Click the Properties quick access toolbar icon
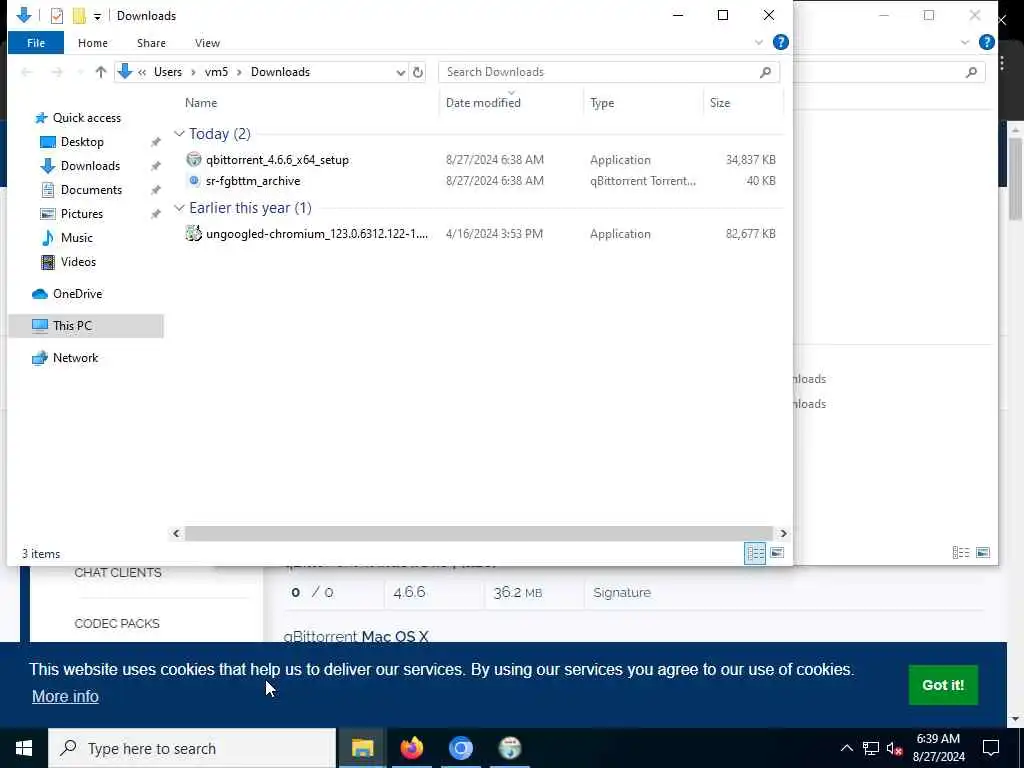Screen dimensions: 1024x768 click(x=57, y=16)
